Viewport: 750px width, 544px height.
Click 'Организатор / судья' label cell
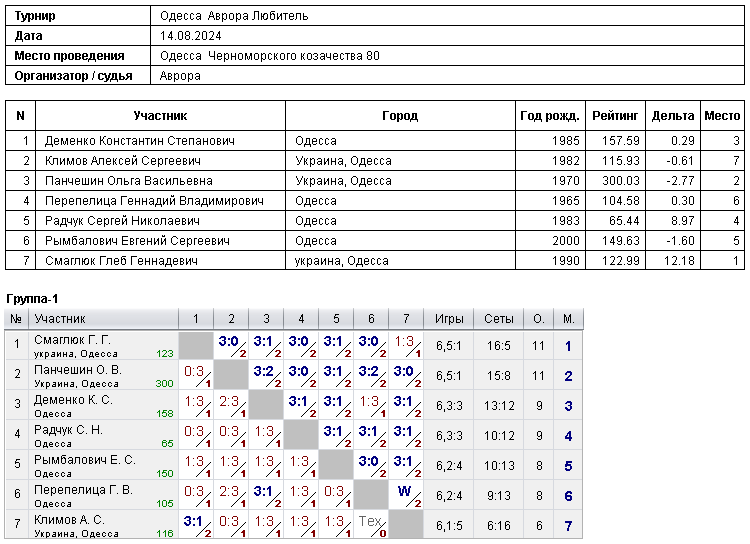coord(78,76)
